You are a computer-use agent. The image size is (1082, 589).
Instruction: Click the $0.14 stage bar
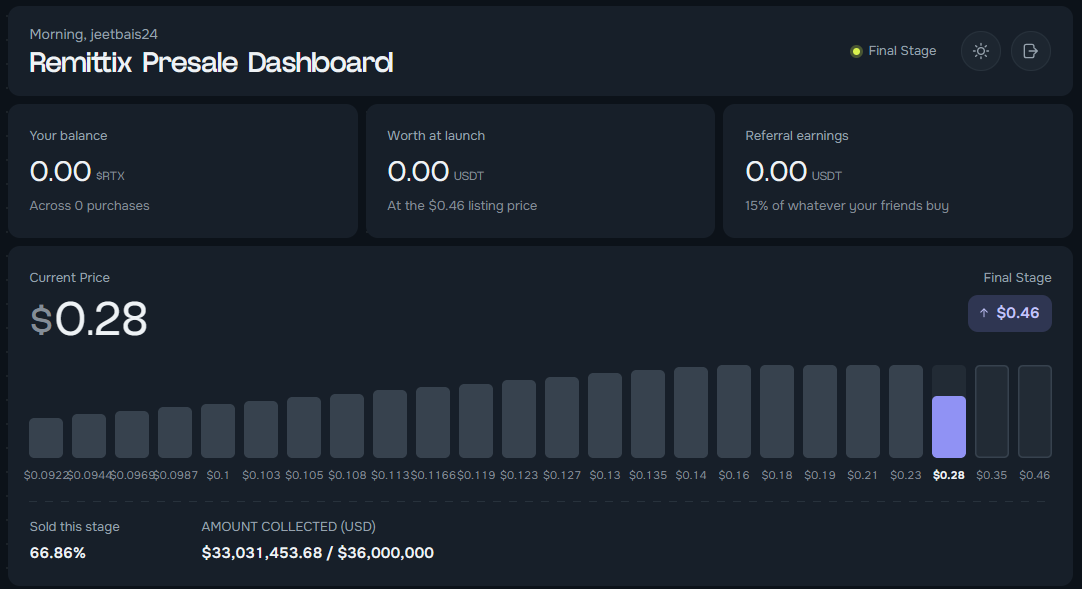click(x=691, y=412)
